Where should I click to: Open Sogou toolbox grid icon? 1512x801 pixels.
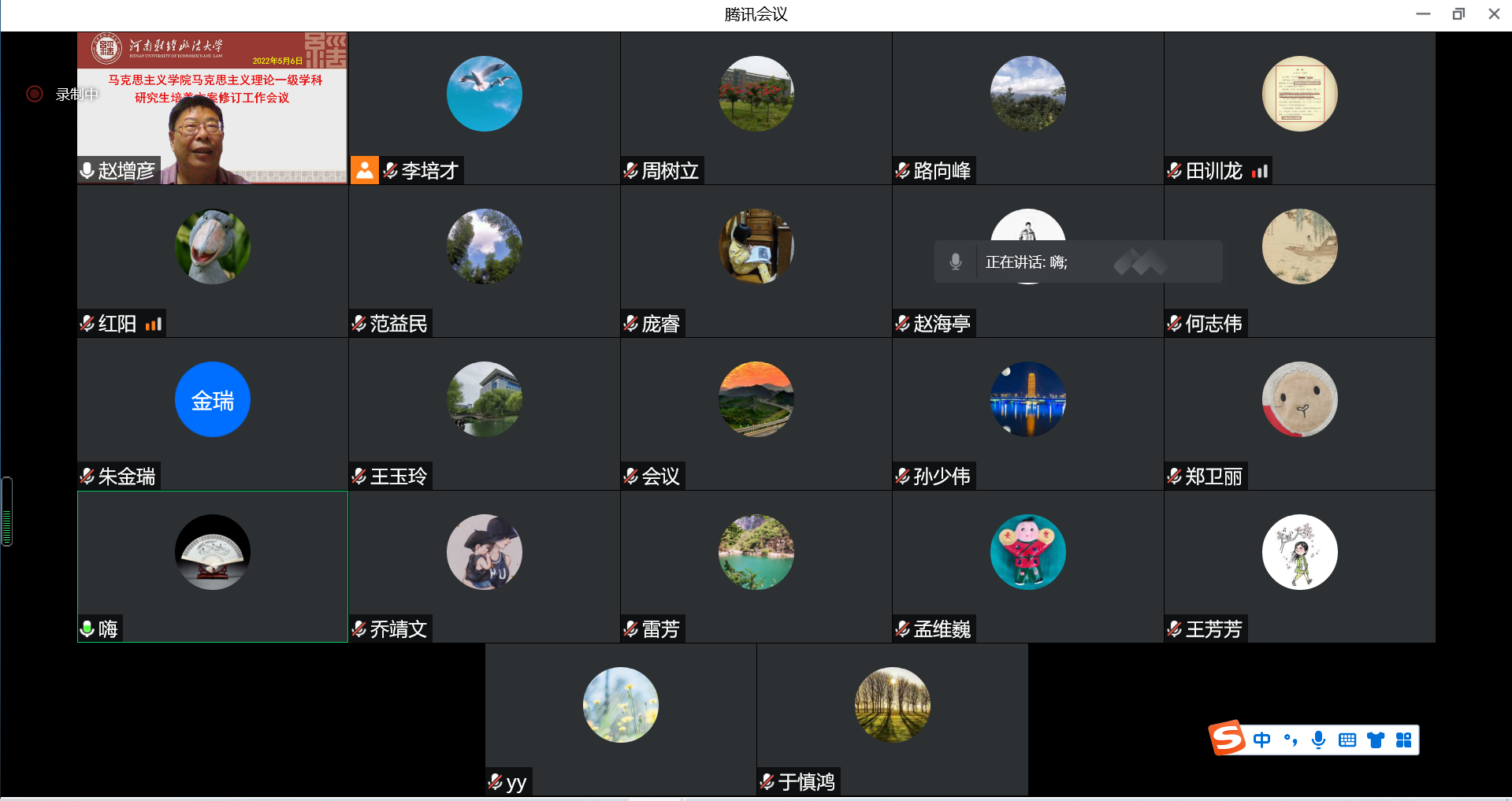click(1403, 740)
